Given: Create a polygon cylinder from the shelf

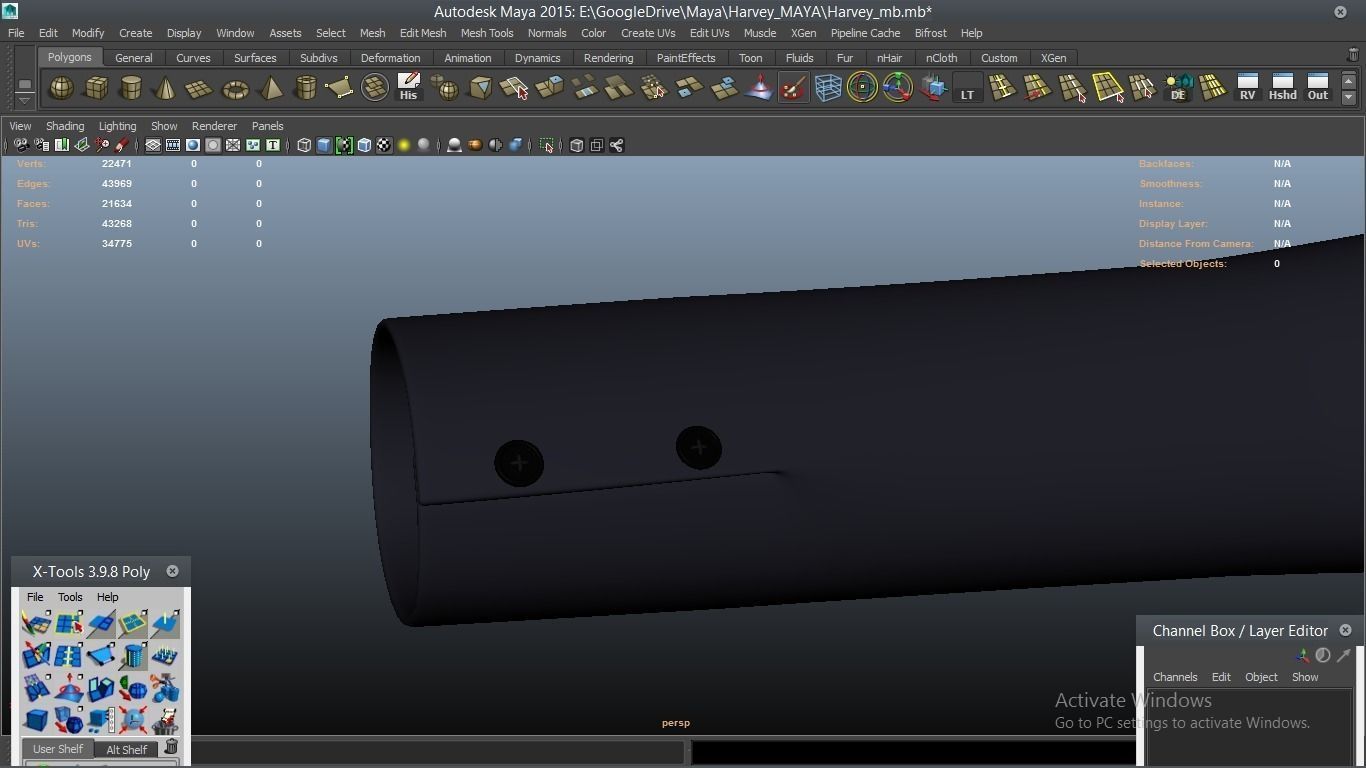Looking at the screenshot, I should [131, 88].
